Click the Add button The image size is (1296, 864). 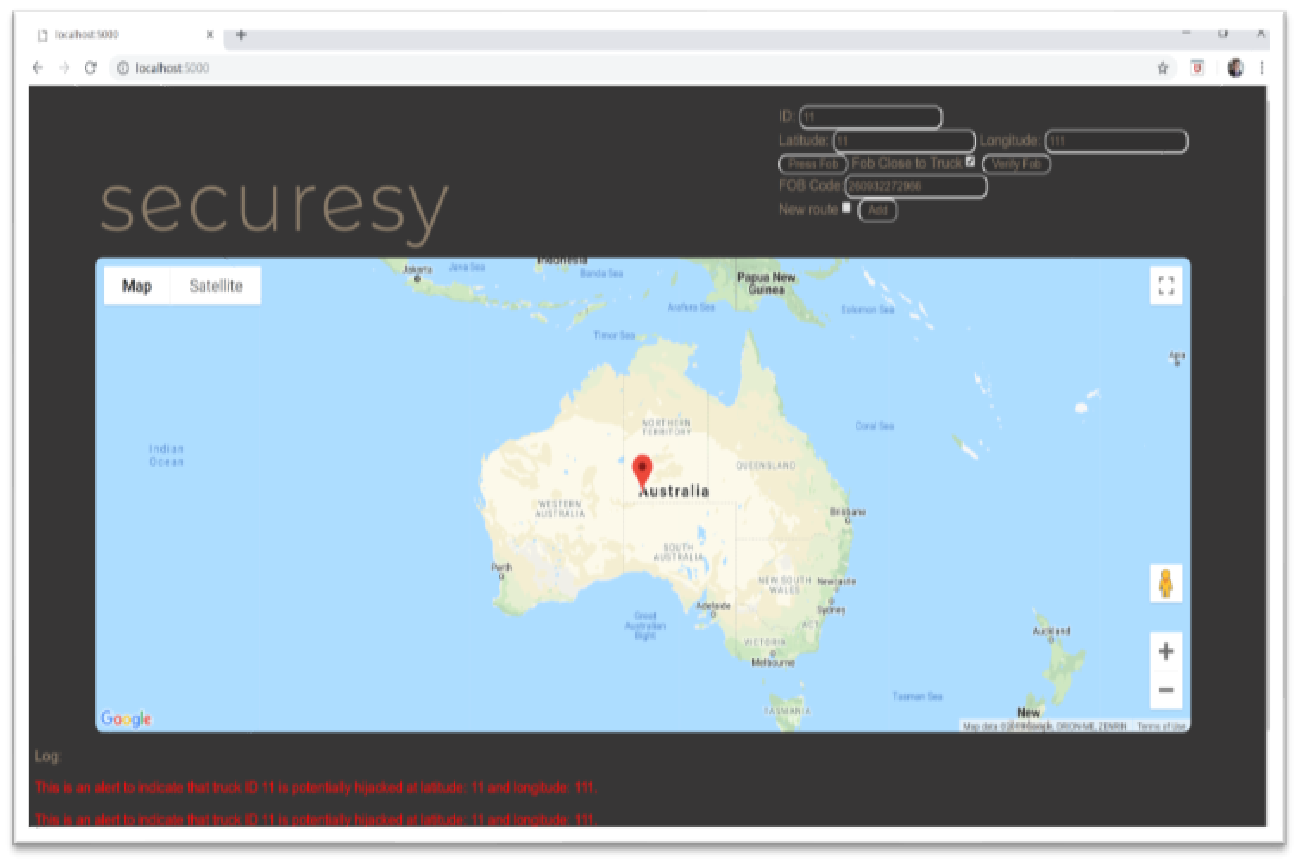(x=878, y=211)
